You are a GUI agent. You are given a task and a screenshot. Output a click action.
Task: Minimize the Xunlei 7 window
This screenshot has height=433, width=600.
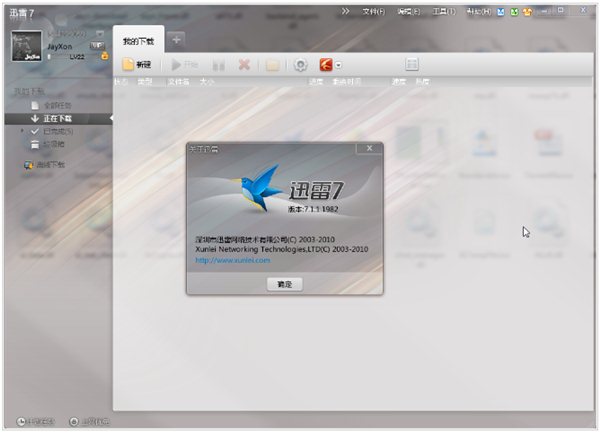pos(543,11)
